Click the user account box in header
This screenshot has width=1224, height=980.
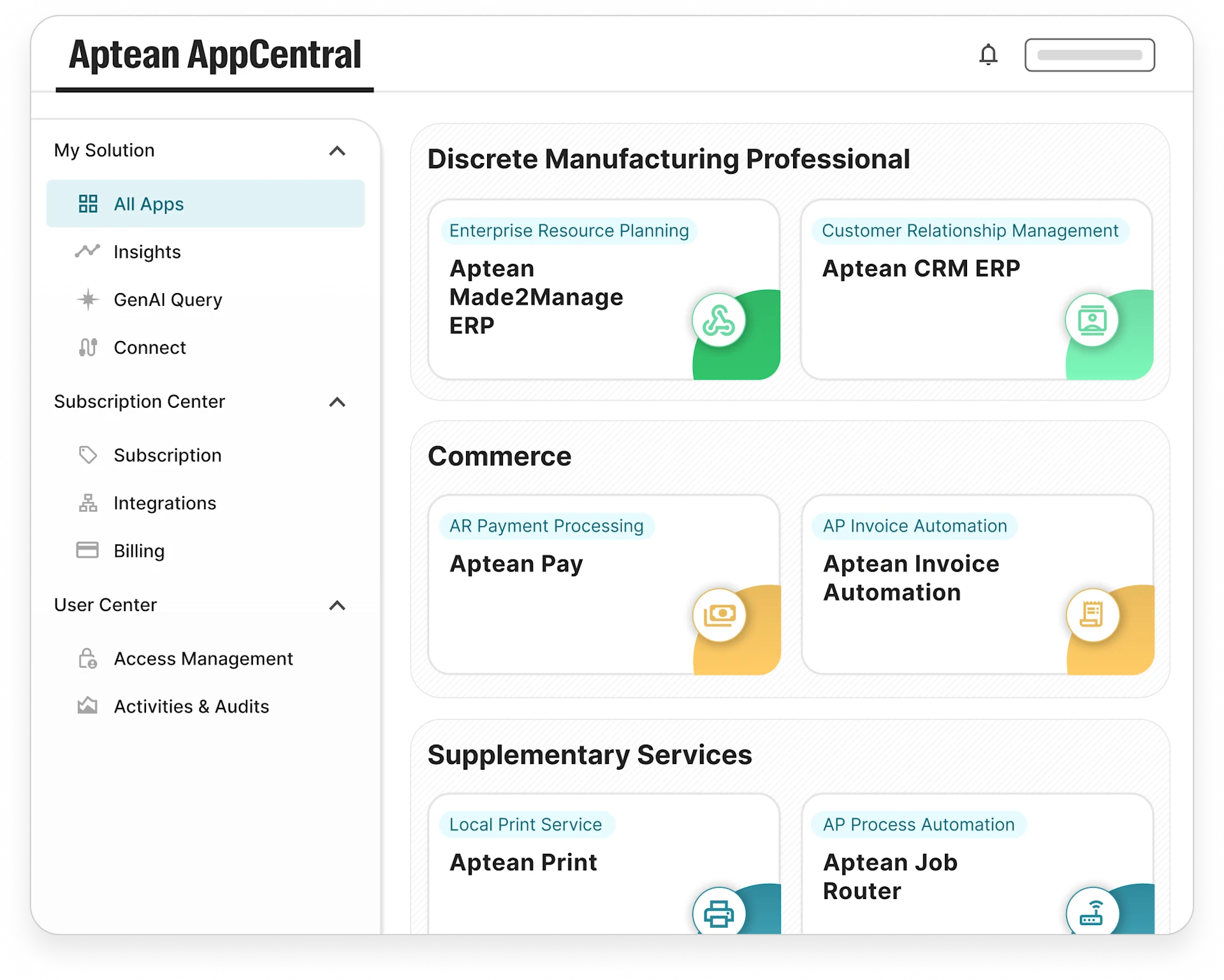(x=1089, y=55)
